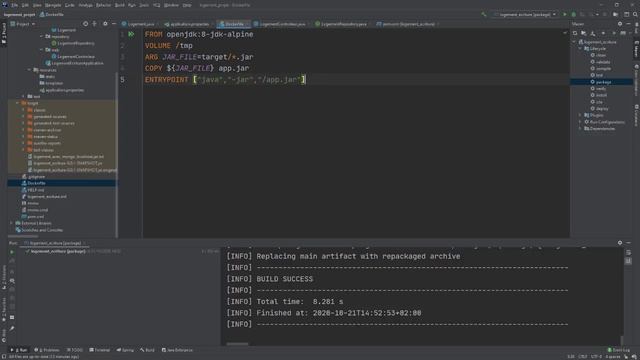Open the Event Log in status bar

point(618,350)
